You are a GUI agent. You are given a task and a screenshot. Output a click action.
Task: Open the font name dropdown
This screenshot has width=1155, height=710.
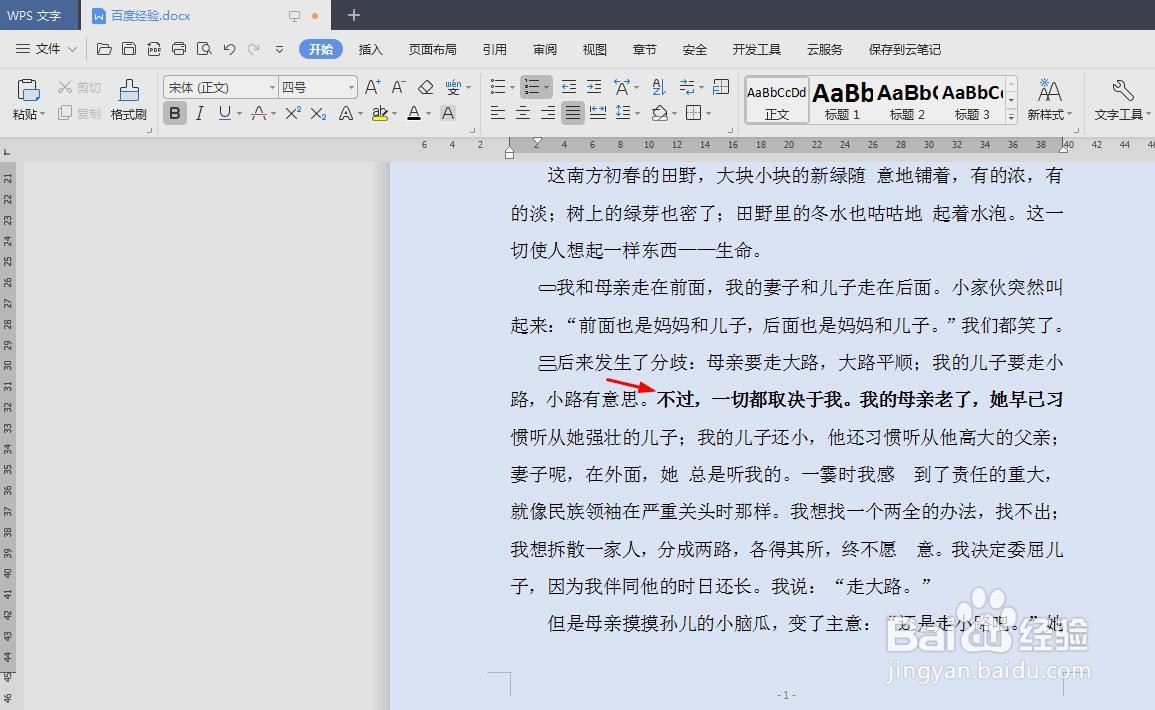(272, 86)
